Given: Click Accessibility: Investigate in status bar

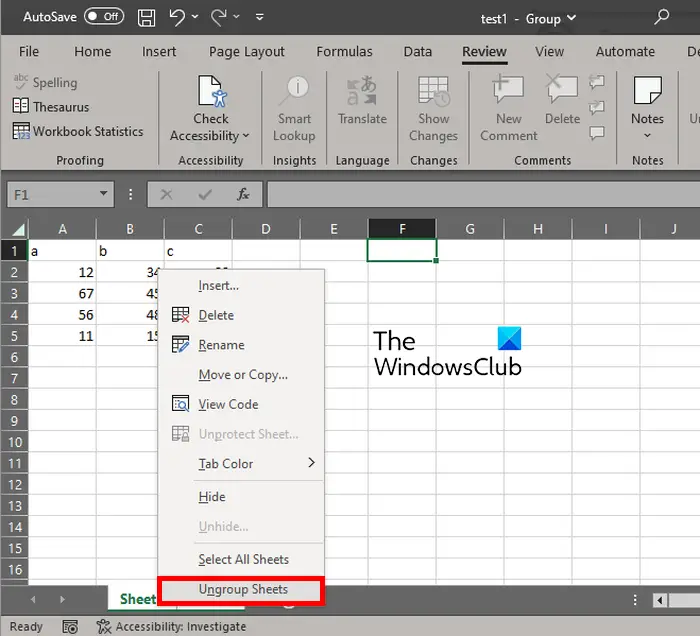Looking at the screenshot, I should tap(172, 627).
